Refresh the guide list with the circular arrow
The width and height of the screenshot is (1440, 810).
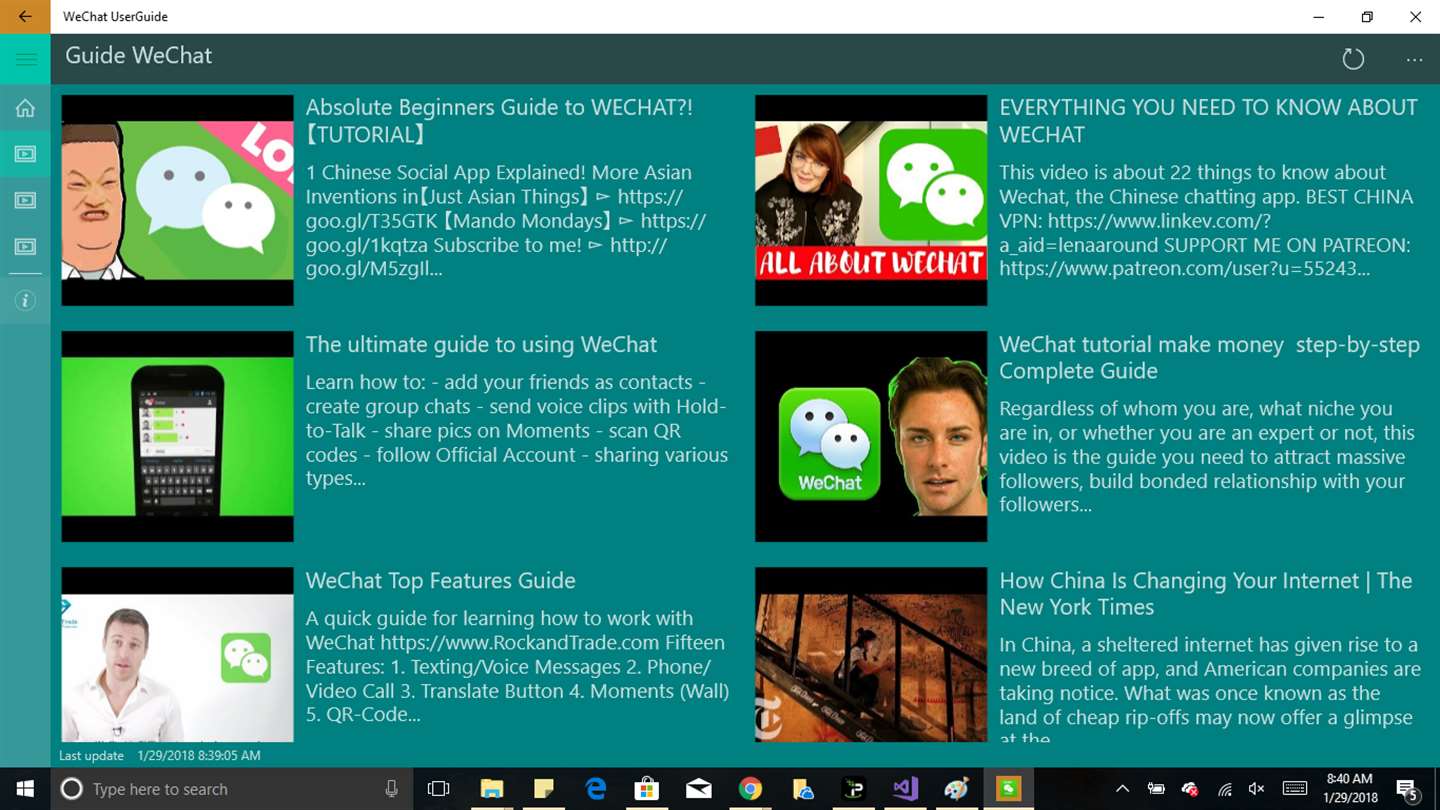[x=1353, y=59]
